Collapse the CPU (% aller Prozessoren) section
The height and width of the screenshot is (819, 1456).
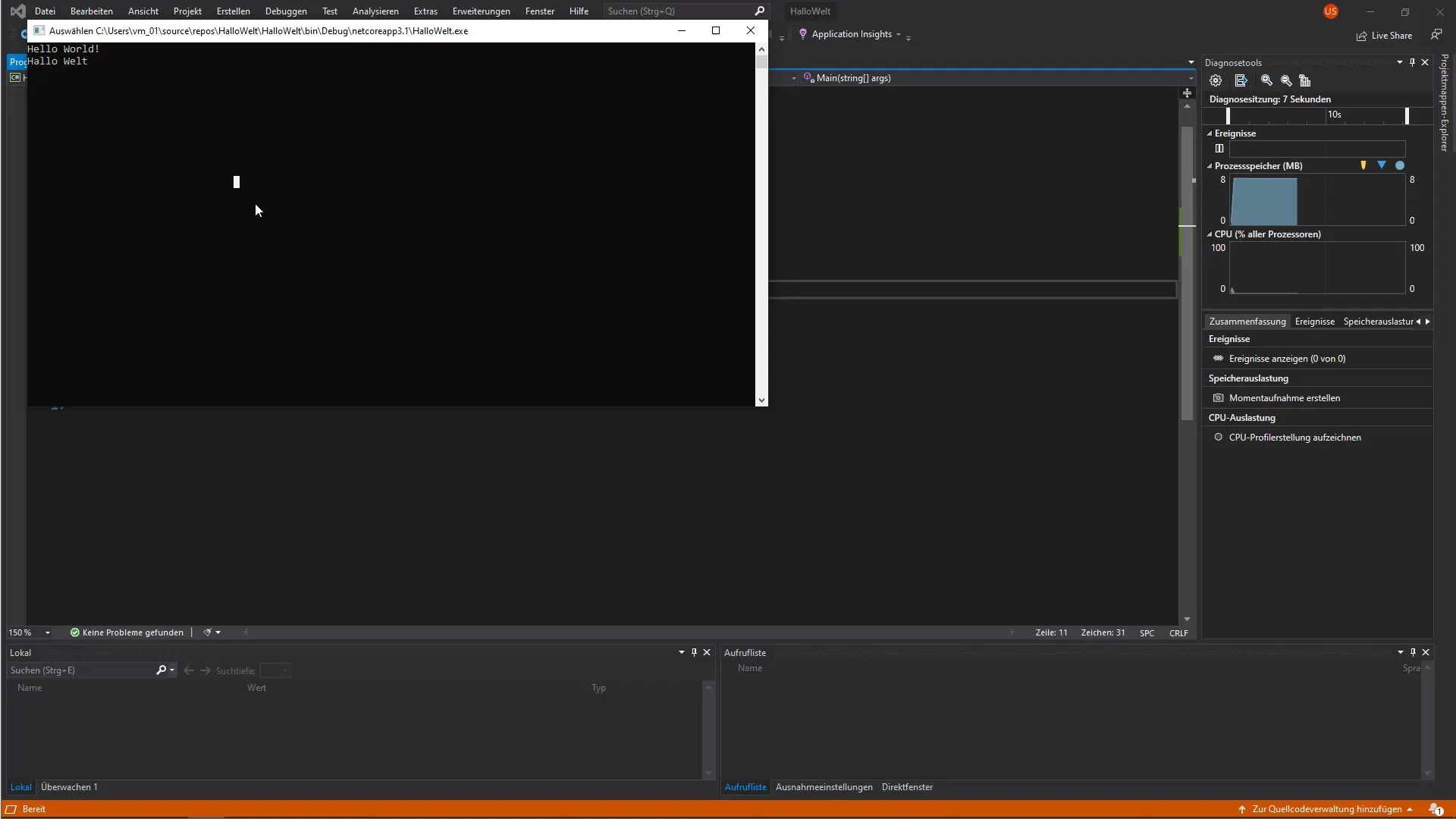[x=1210, y=234]
